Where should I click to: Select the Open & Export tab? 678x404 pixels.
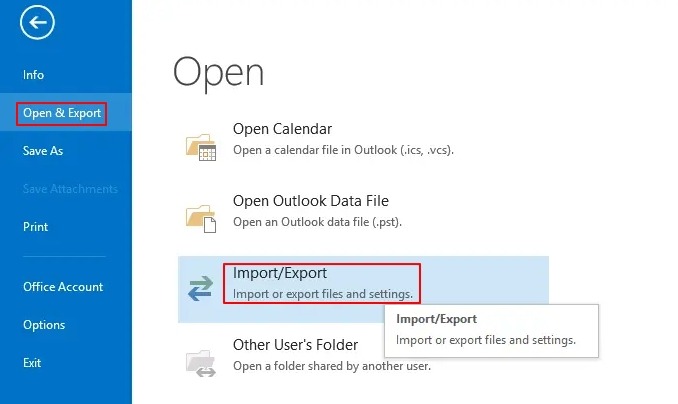pyautogui.click(x=62, y=113)
